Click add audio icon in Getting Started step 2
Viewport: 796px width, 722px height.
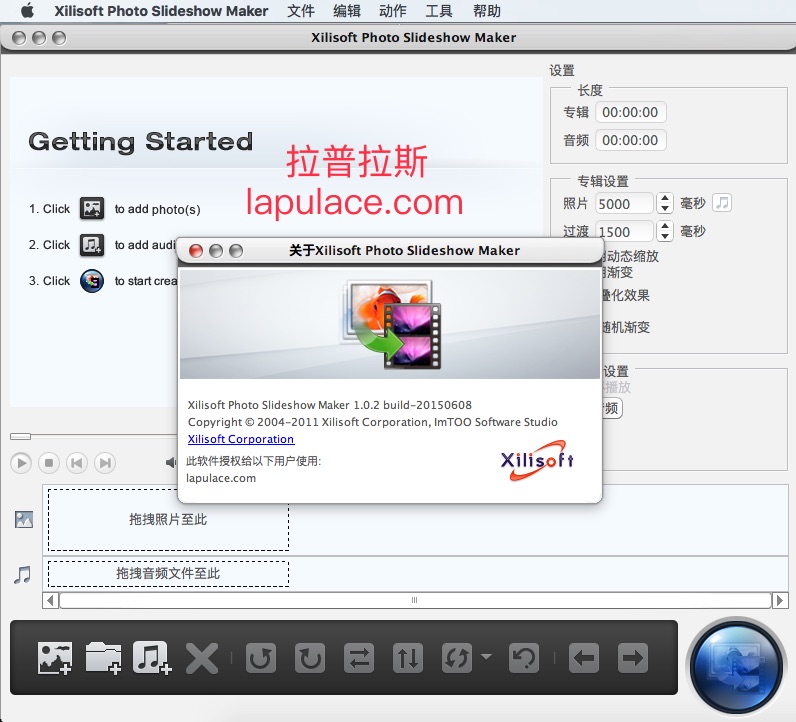tap(92, 245)
